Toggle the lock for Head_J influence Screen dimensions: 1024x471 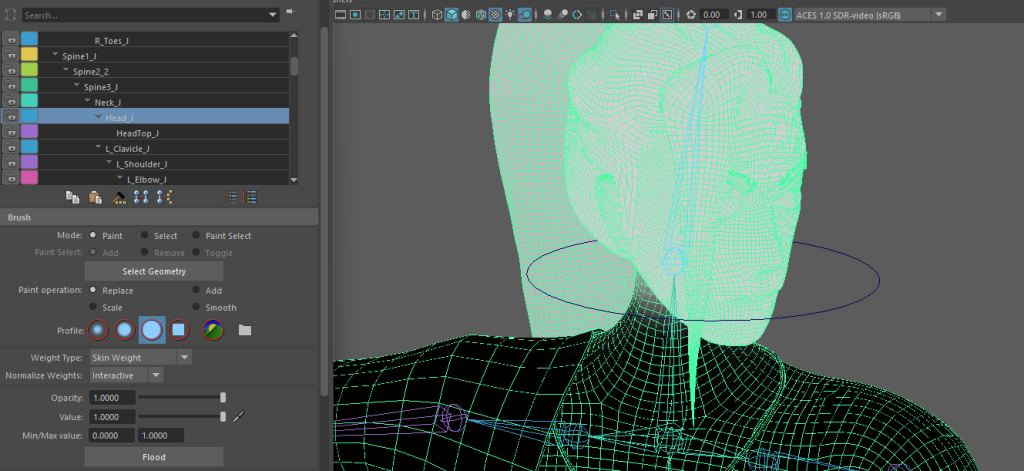pyautogui.click(x=10, y=117)
